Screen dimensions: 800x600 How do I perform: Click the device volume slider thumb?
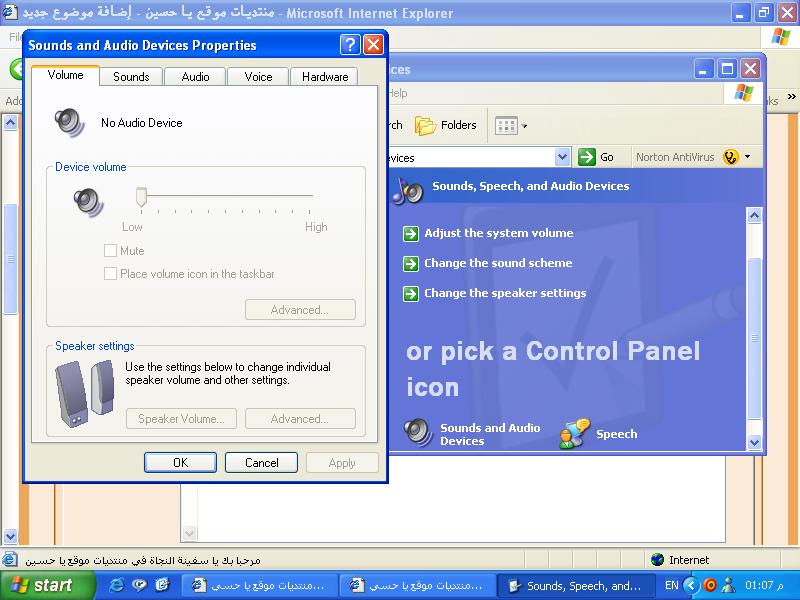[141, 198]
